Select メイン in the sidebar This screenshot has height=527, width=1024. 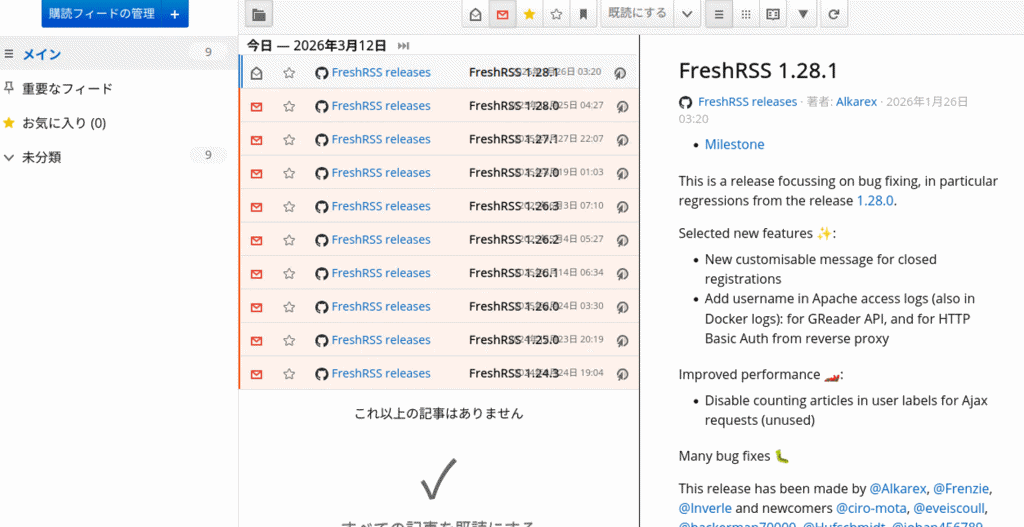coord(42,54)
